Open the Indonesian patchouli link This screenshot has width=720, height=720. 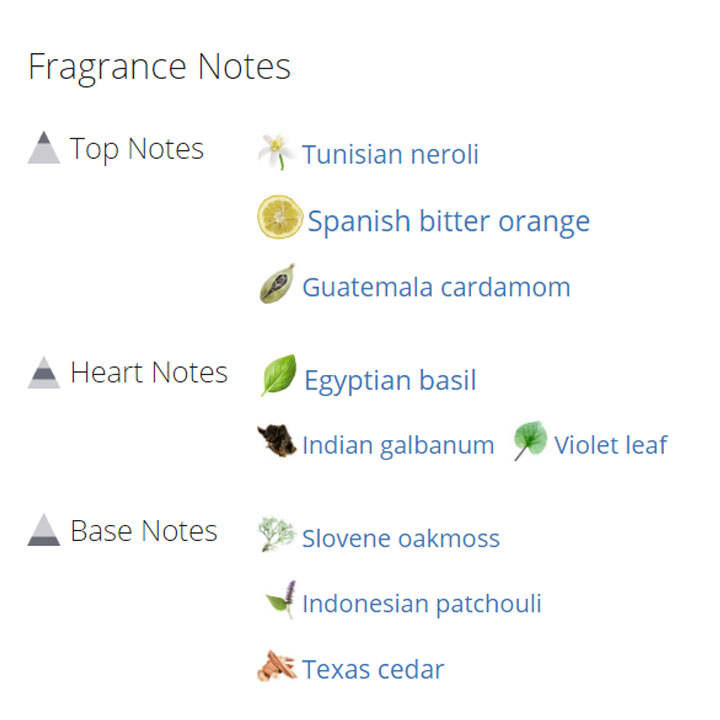pyautogui.click(x=422, y=604)
